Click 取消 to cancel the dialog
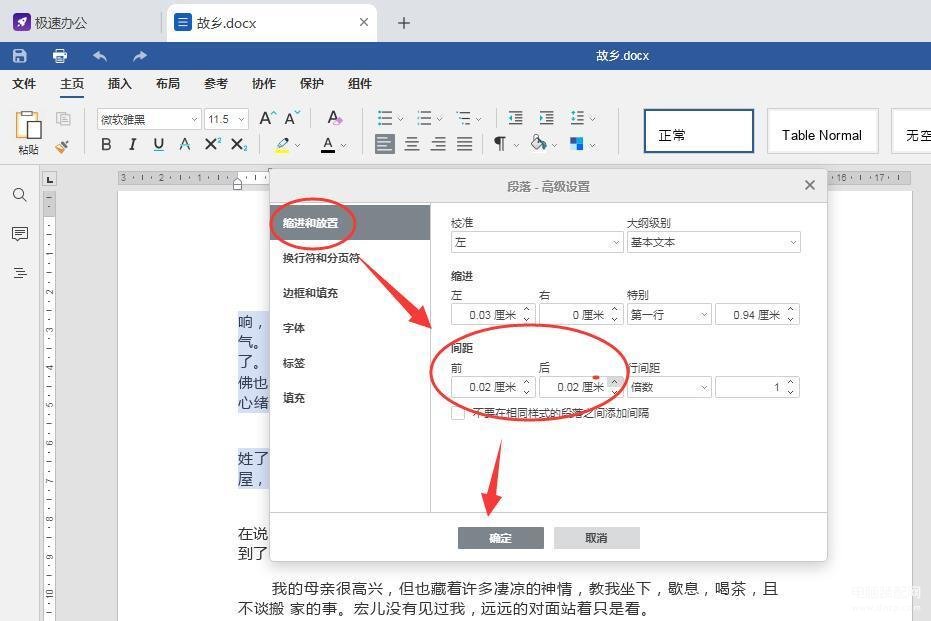 [x=597, y=538]
